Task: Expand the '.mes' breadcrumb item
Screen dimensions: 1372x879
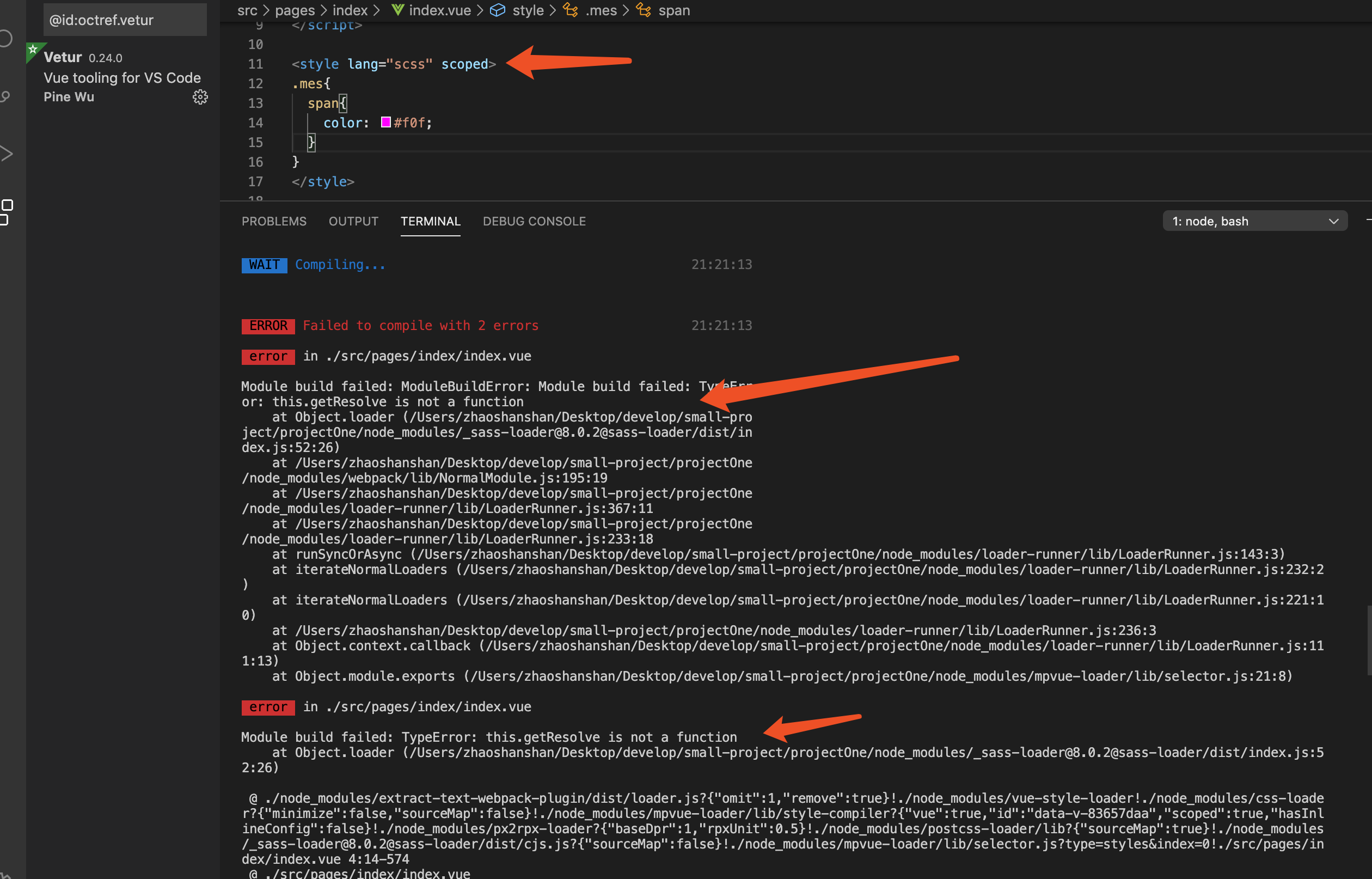Action: pyautogui.click(x=601, y=10)
